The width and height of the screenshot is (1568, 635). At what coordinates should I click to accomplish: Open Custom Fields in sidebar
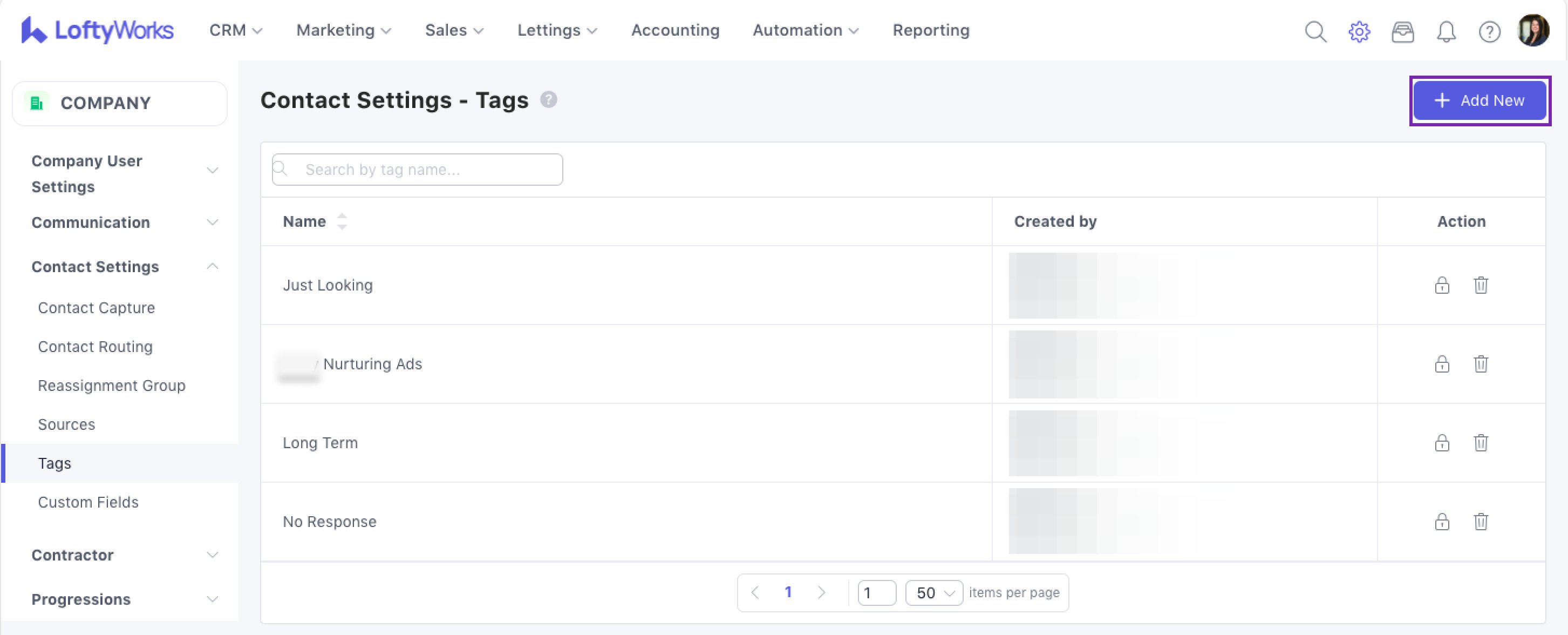tap(88, 502)
